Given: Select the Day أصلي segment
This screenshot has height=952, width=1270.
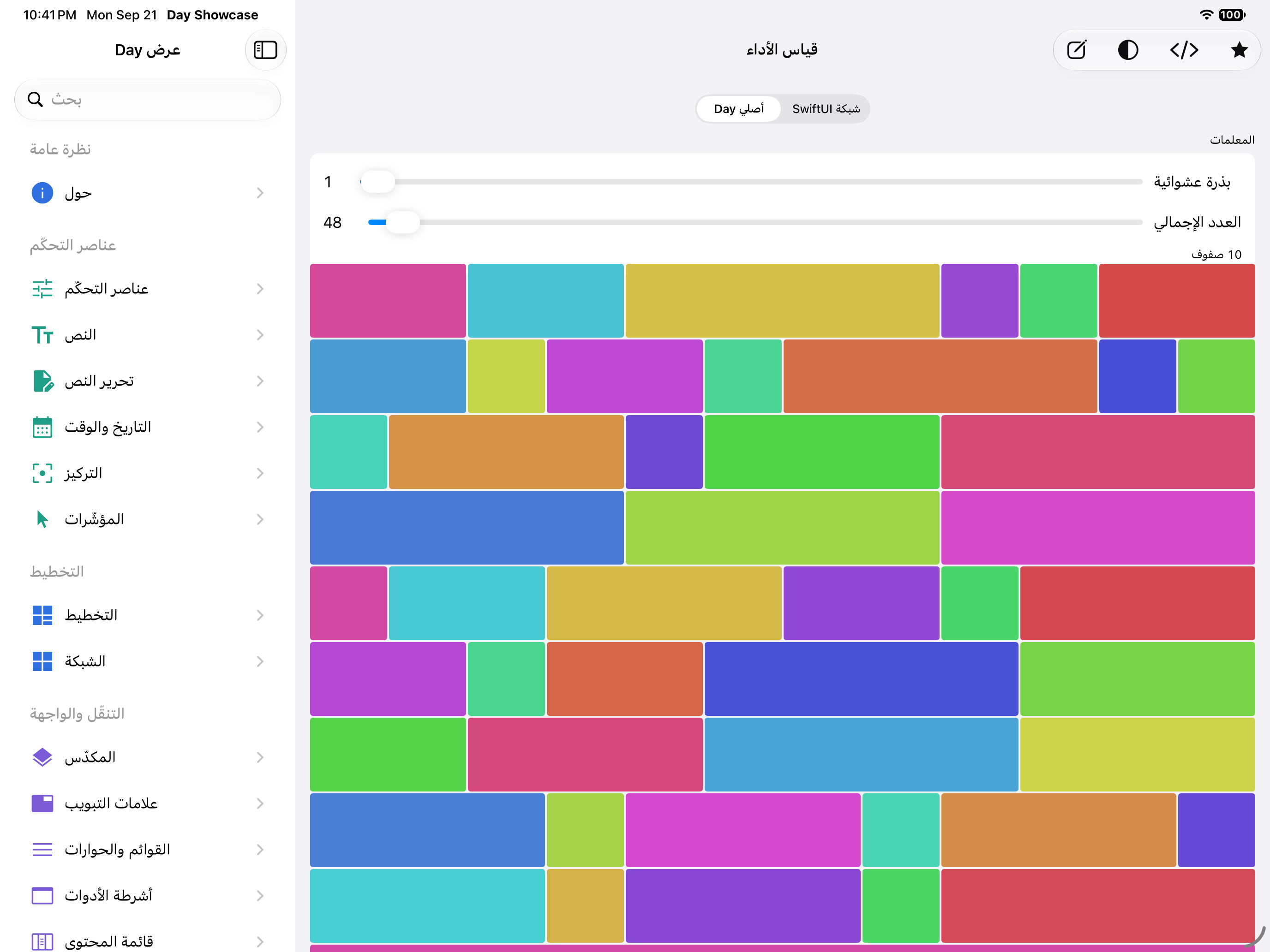Looking at the screenshot, I should [738, 109].
